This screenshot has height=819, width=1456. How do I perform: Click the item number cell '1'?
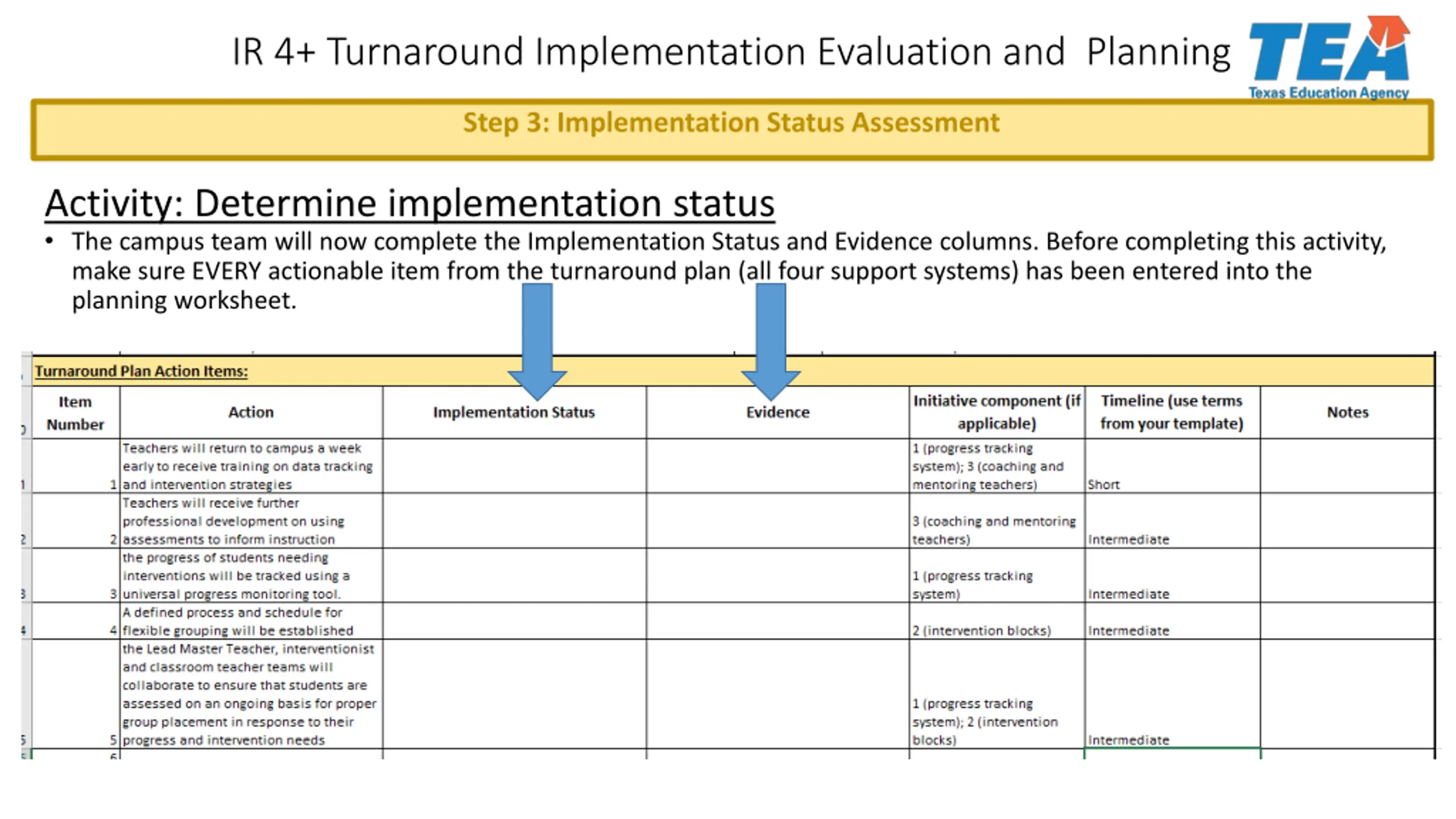(x=76, y=466)
